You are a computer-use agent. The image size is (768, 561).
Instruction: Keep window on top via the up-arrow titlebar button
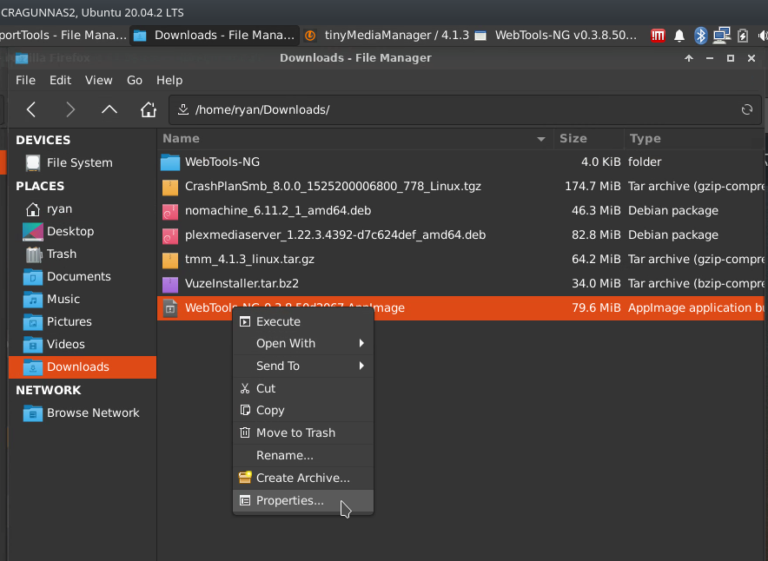click(x=689, y=58)
